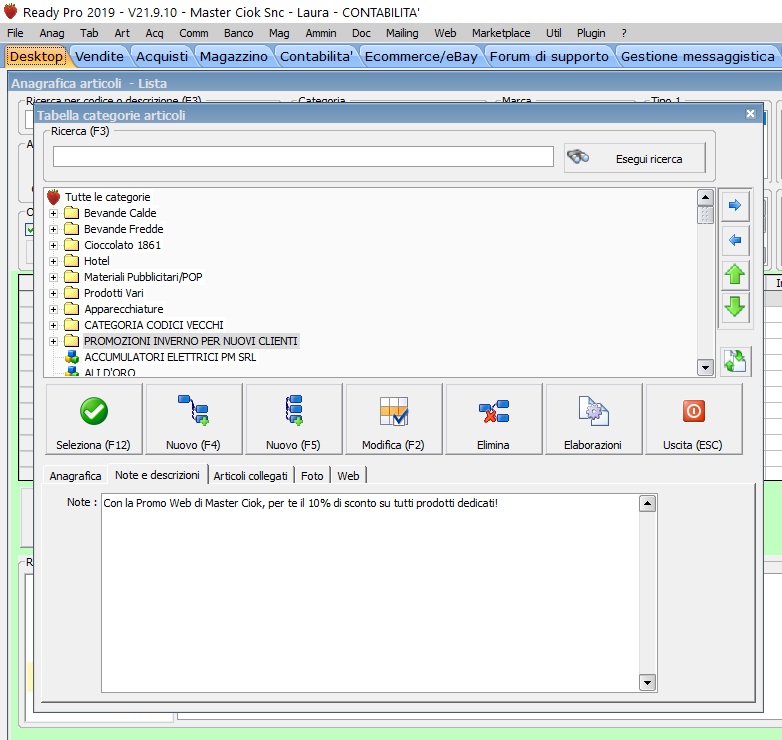Open the Vendite main tab
The image size is (782, 740).
[99, 56]
